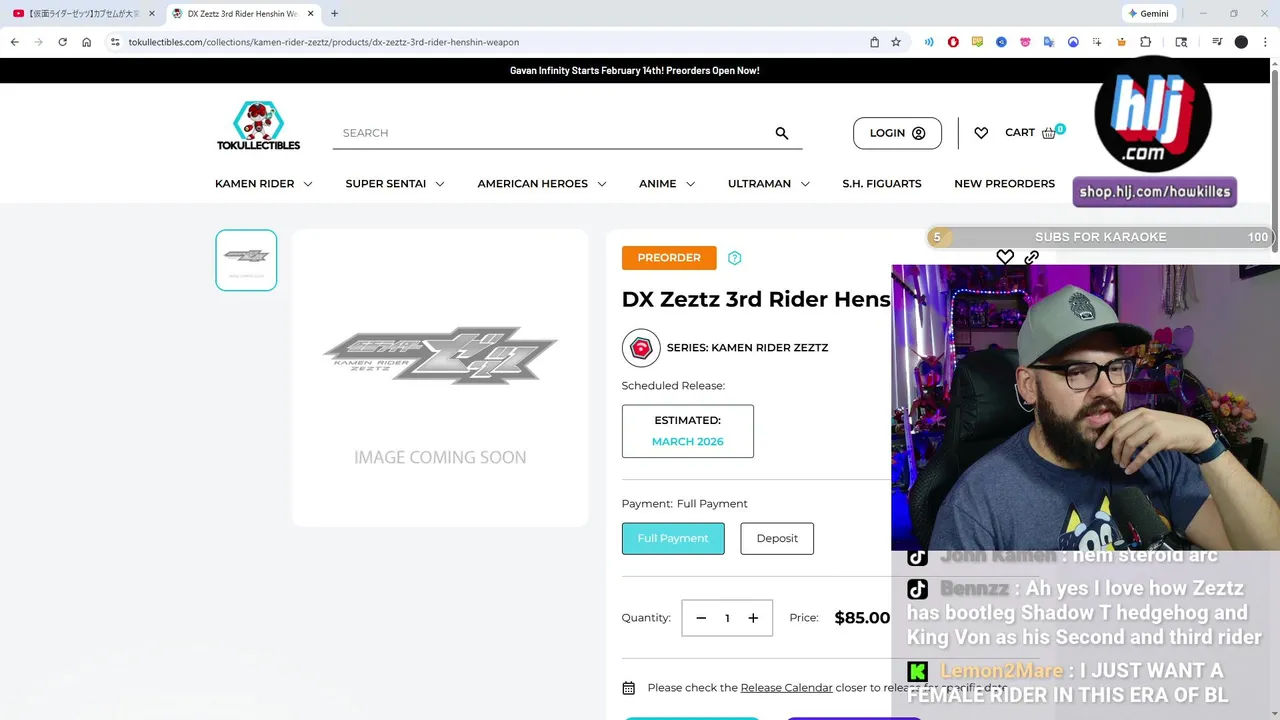Open Release Calendar link
Screen dimensions: 1280x720
tap(786, 688)
